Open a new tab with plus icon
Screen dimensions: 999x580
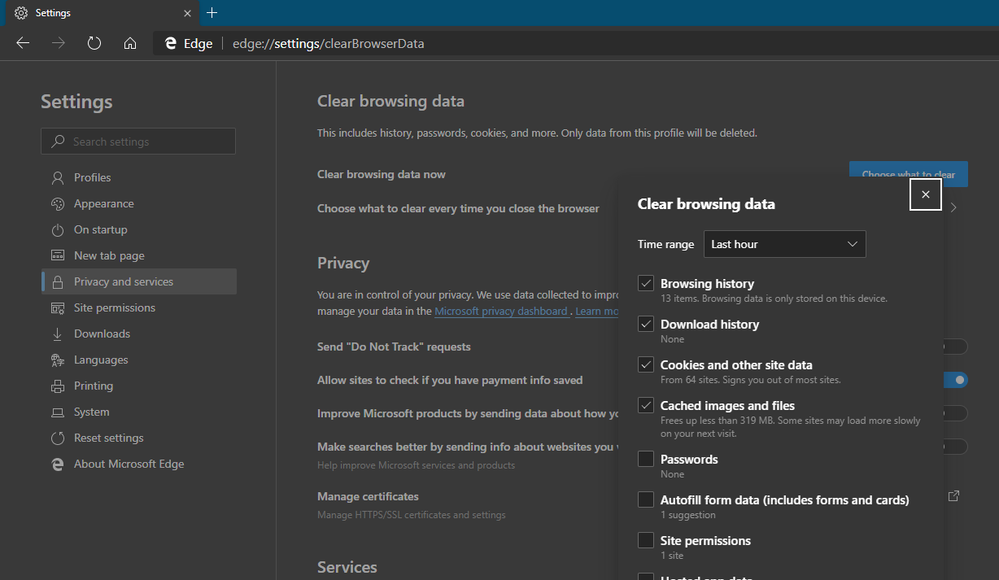(x=212, y=13)
